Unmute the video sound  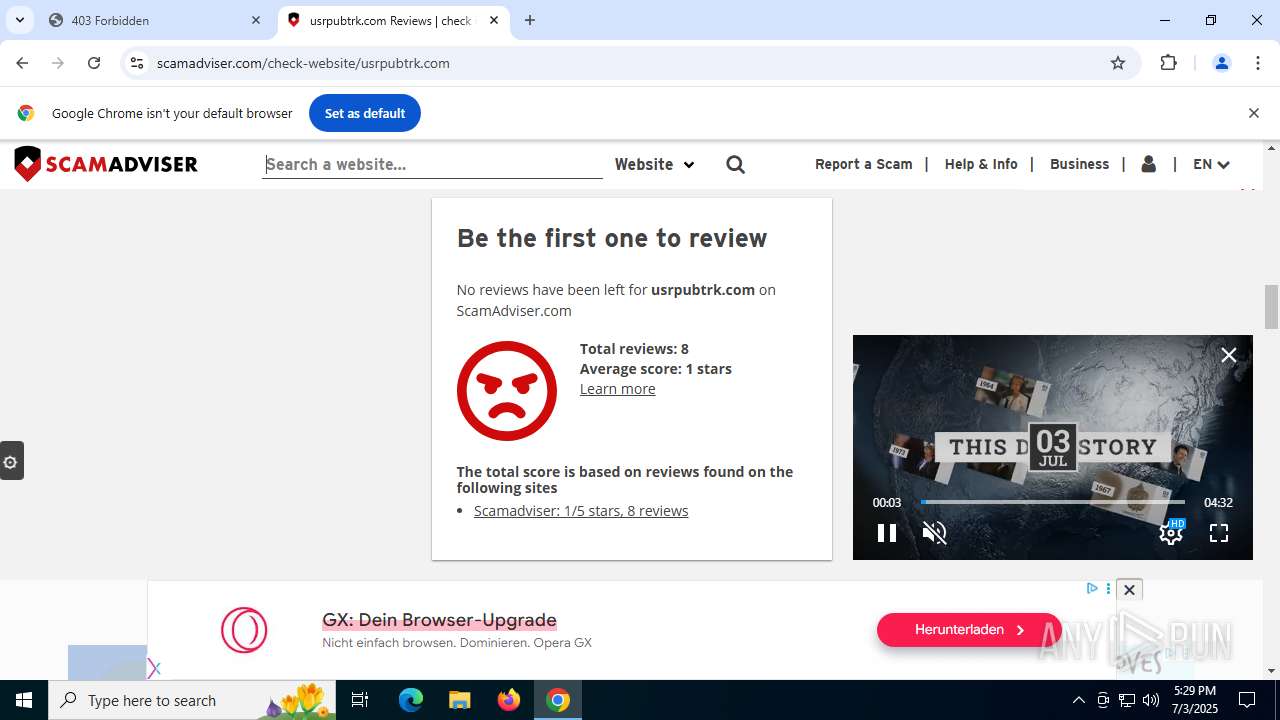pyautogui.click(x=934, y=533)
